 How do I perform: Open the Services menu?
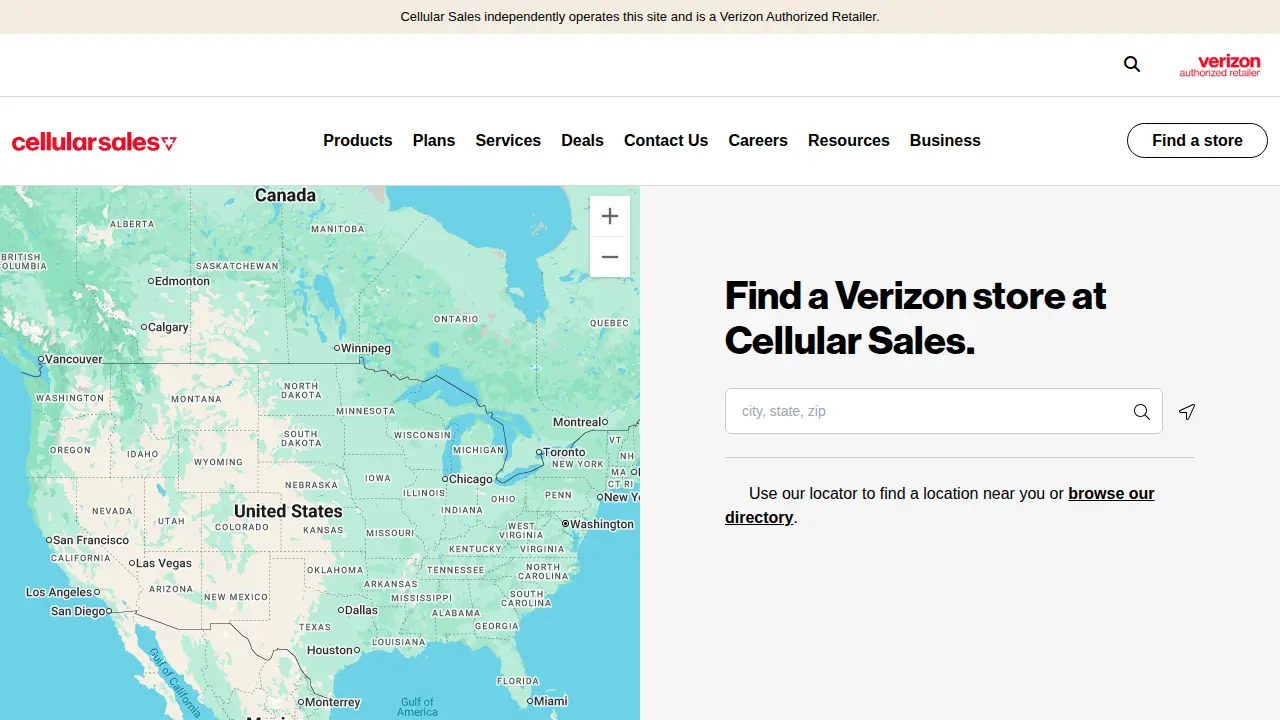click(x=508, y=141)
